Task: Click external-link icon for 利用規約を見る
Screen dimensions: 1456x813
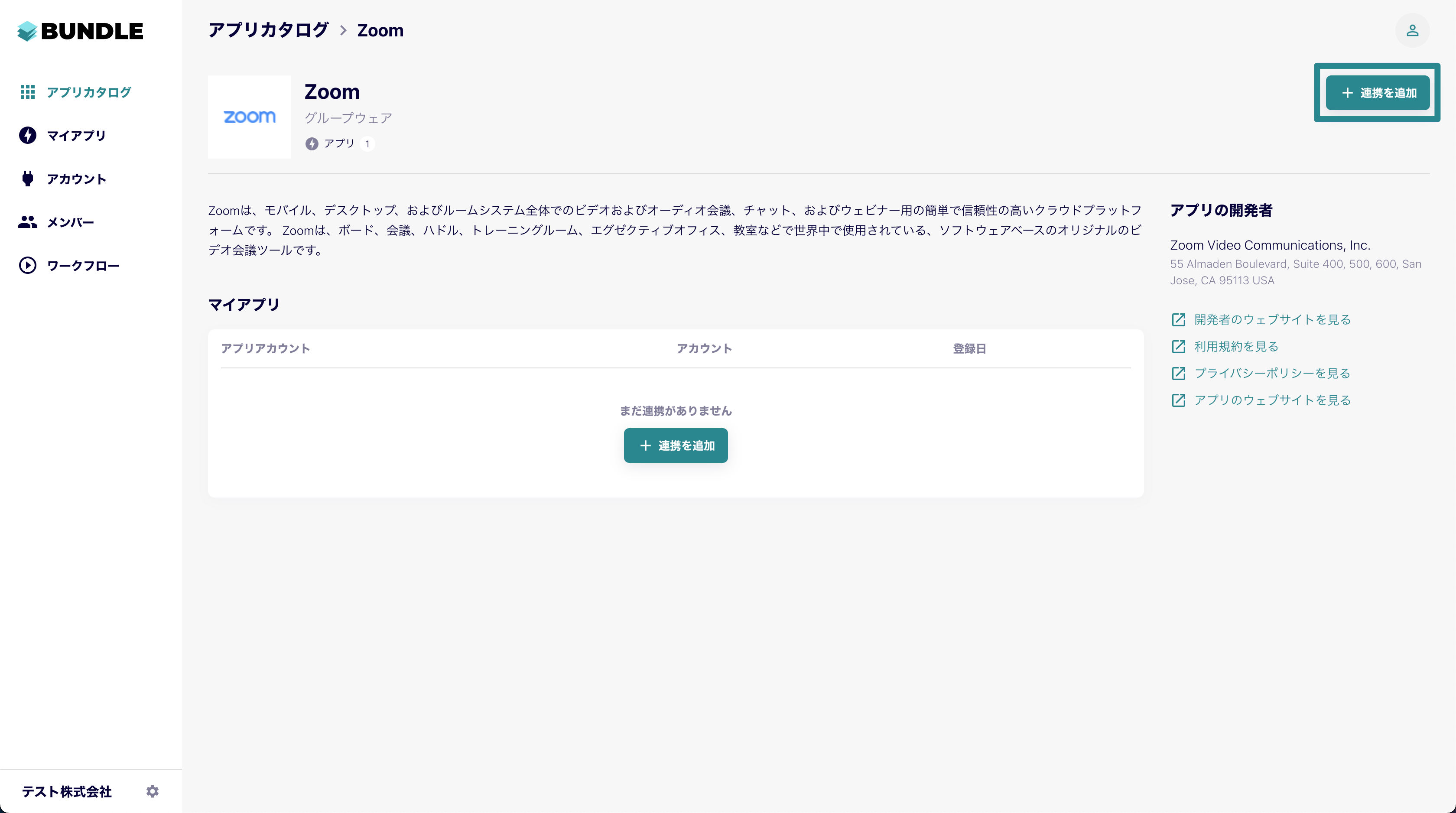Action: click(1179, 347)
